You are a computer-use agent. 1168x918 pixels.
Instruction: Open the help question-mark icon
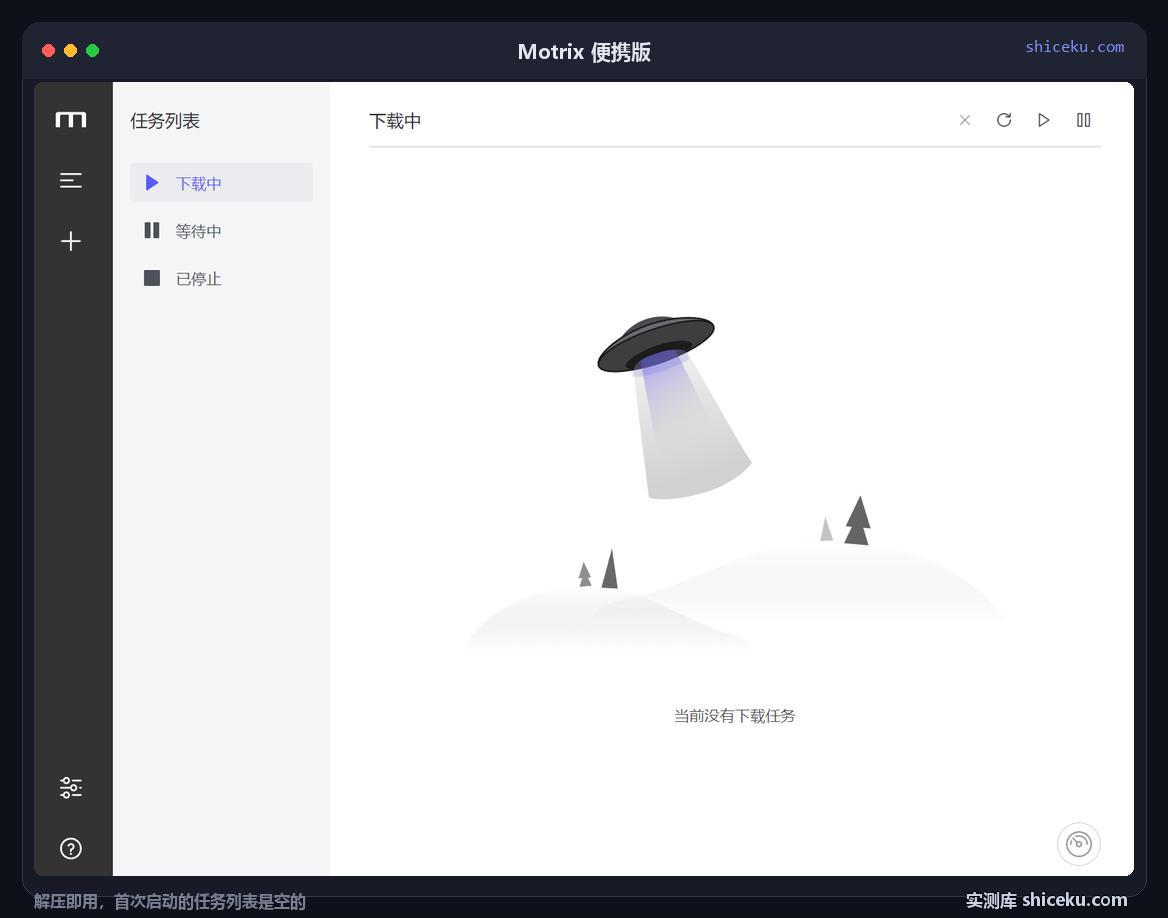71,848
